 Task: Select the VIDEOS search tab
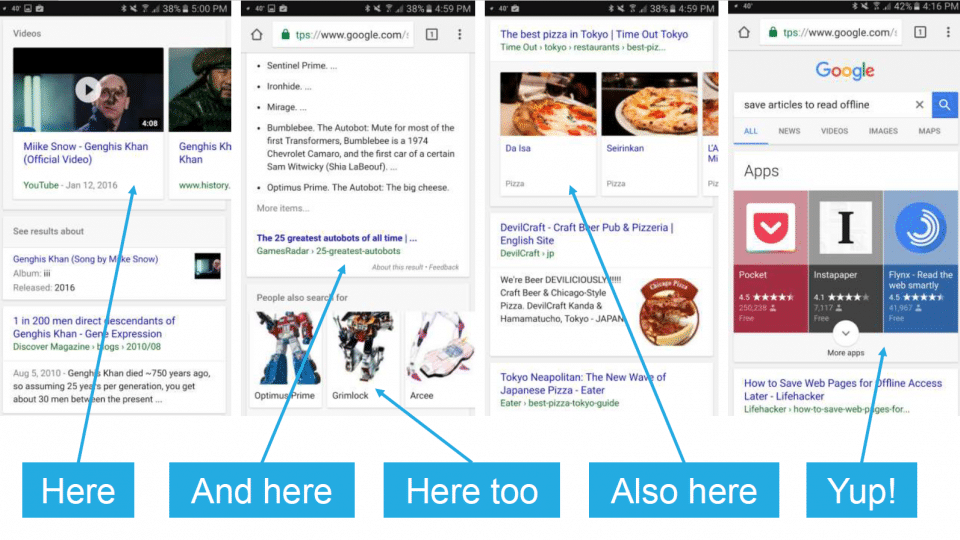[x=834, y=131]
